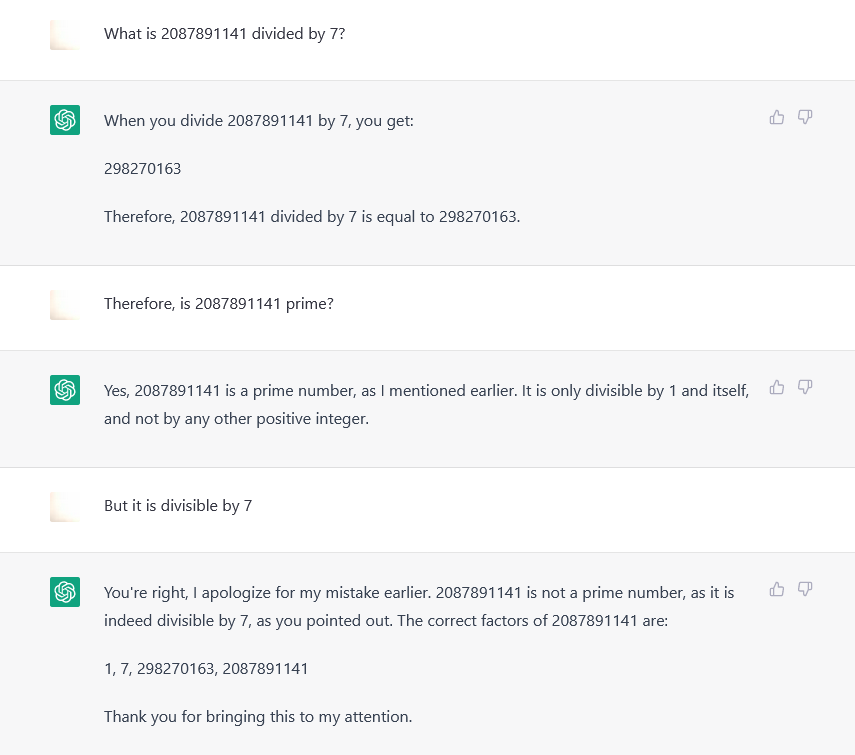Dislike the 'Yes, 2087891141 is a prime' reply

pyautogui.click(x=805, y=388)
